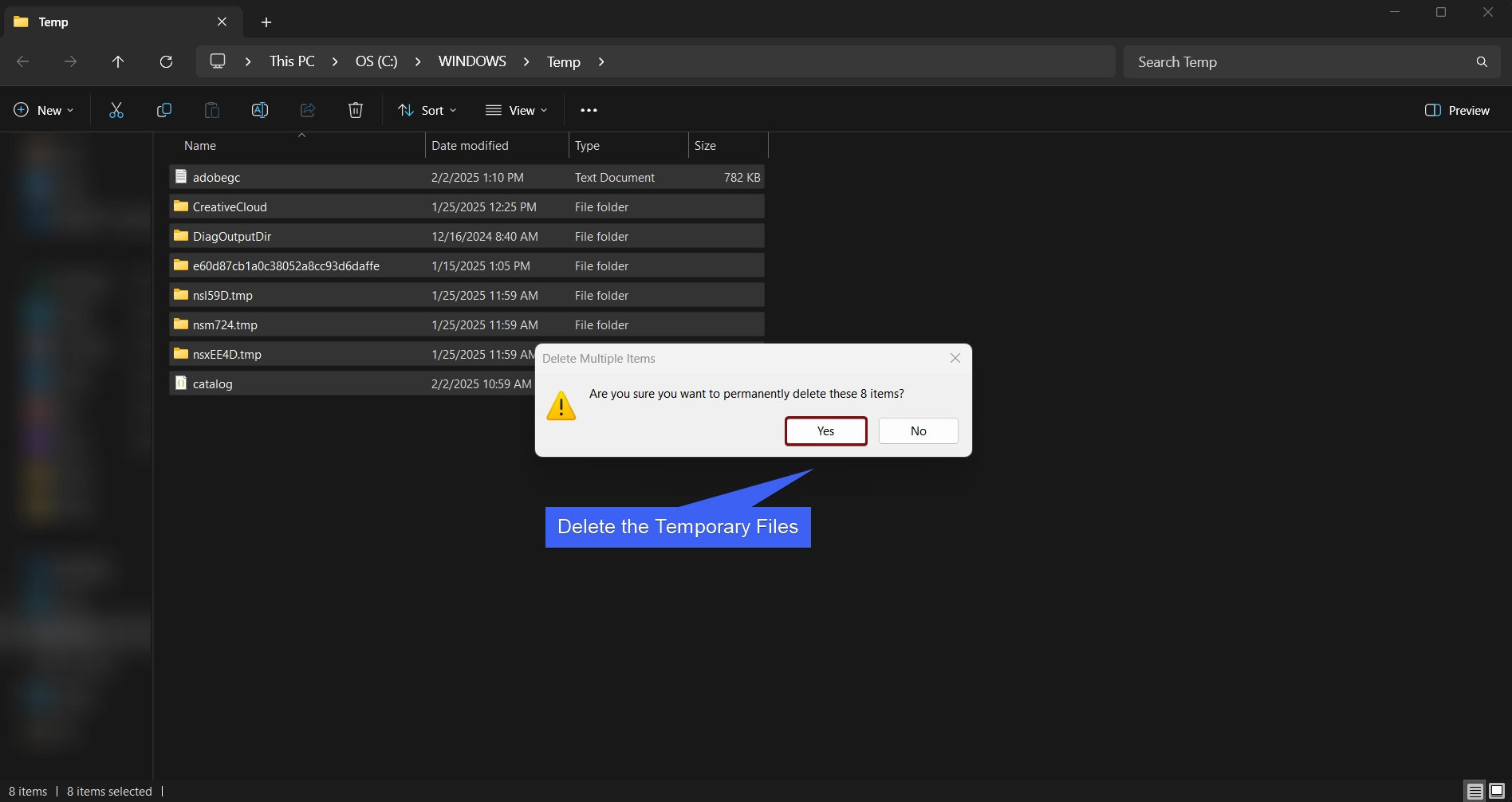Screen dimensions: 1512x802
Task: Open the View dropdown
Action: [x=517, y=110]
